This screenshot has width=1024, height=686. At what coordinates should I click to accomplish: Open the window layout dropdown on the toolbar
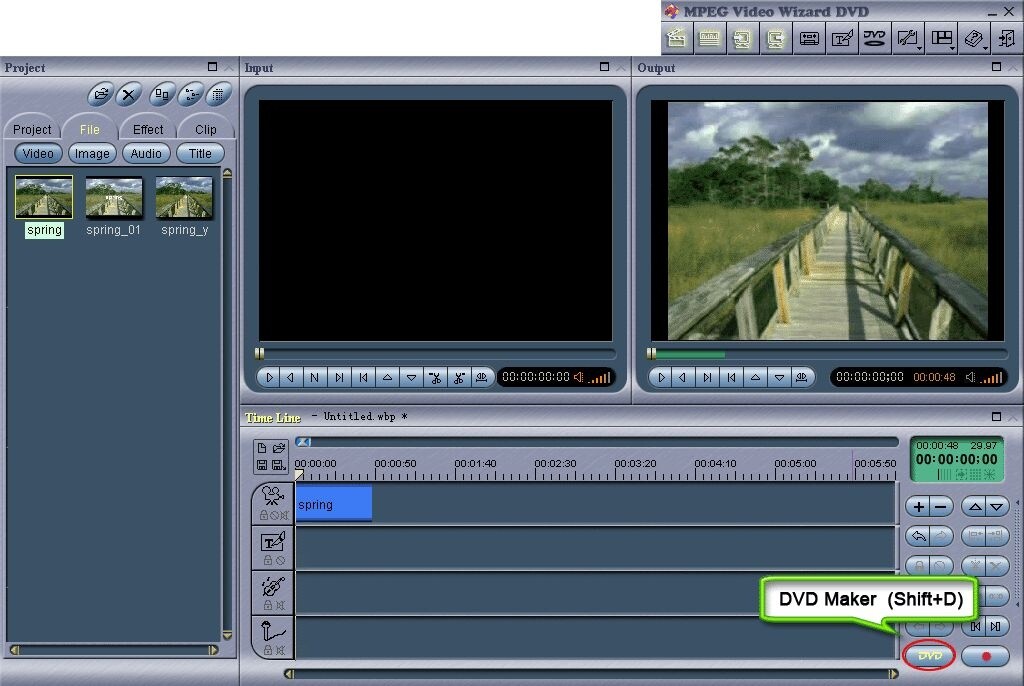point(941,38)
